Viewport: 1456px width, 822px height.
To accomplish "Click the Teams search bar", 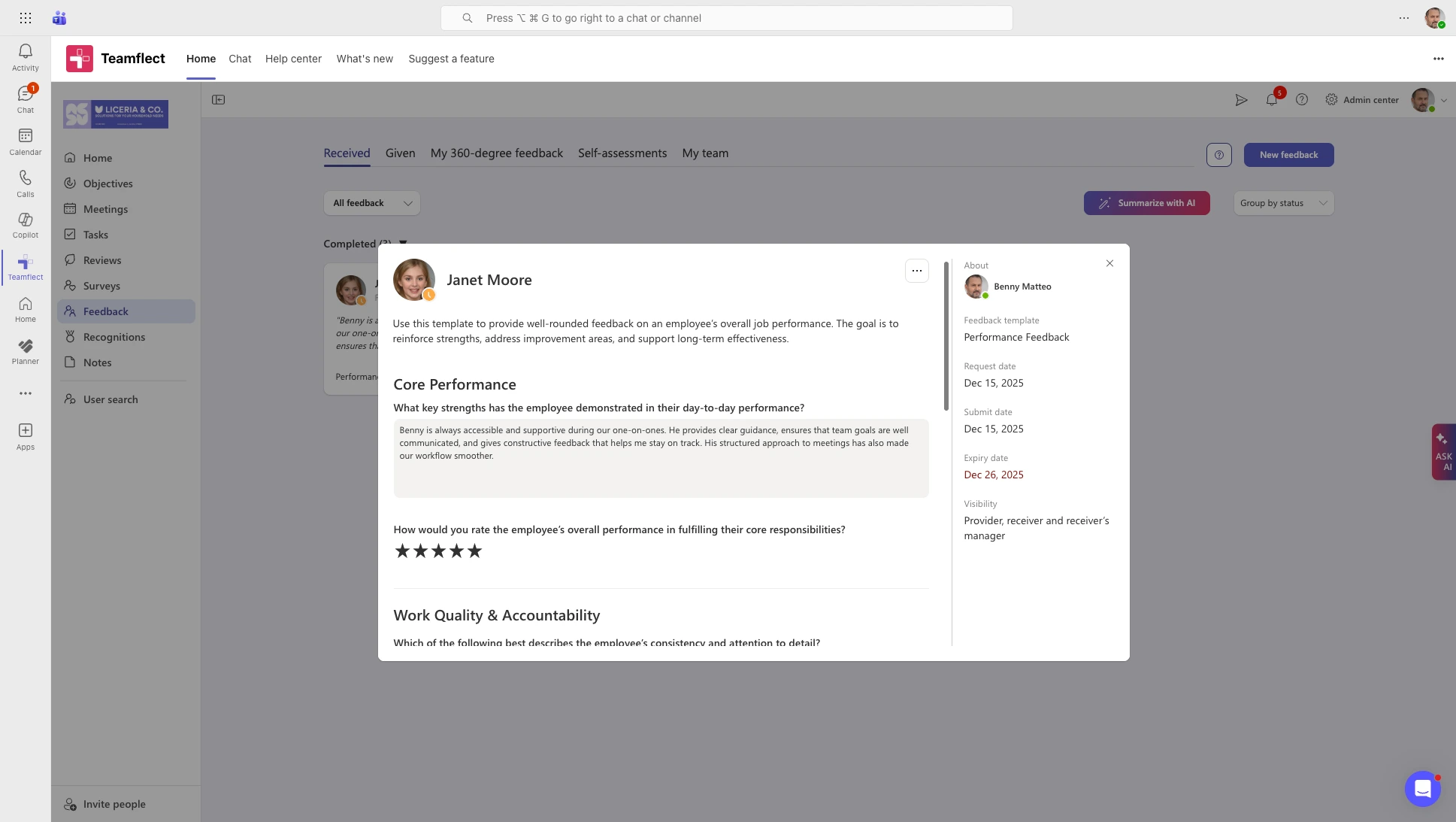I will point(726,18).
